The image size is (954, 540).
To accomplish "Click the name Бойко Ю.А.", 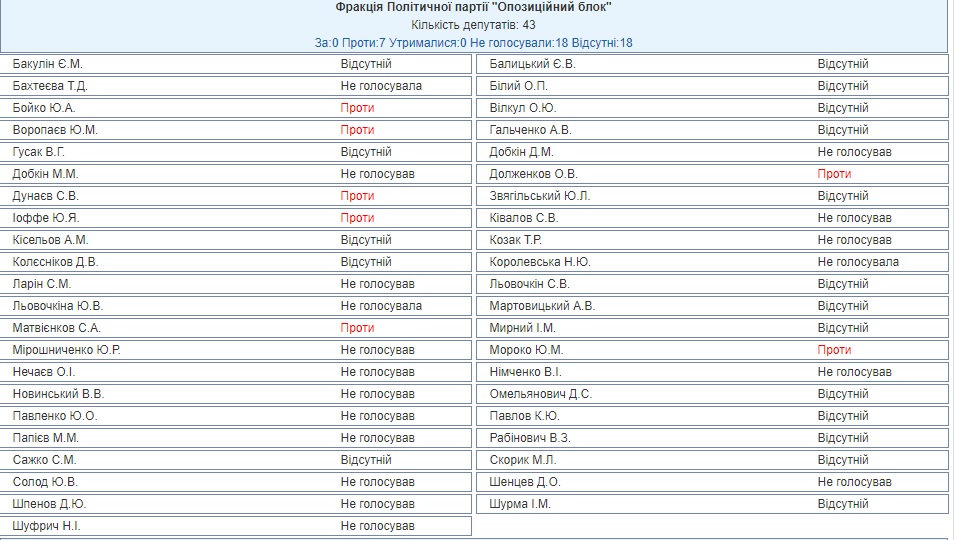I will click(x=44, y=108).
